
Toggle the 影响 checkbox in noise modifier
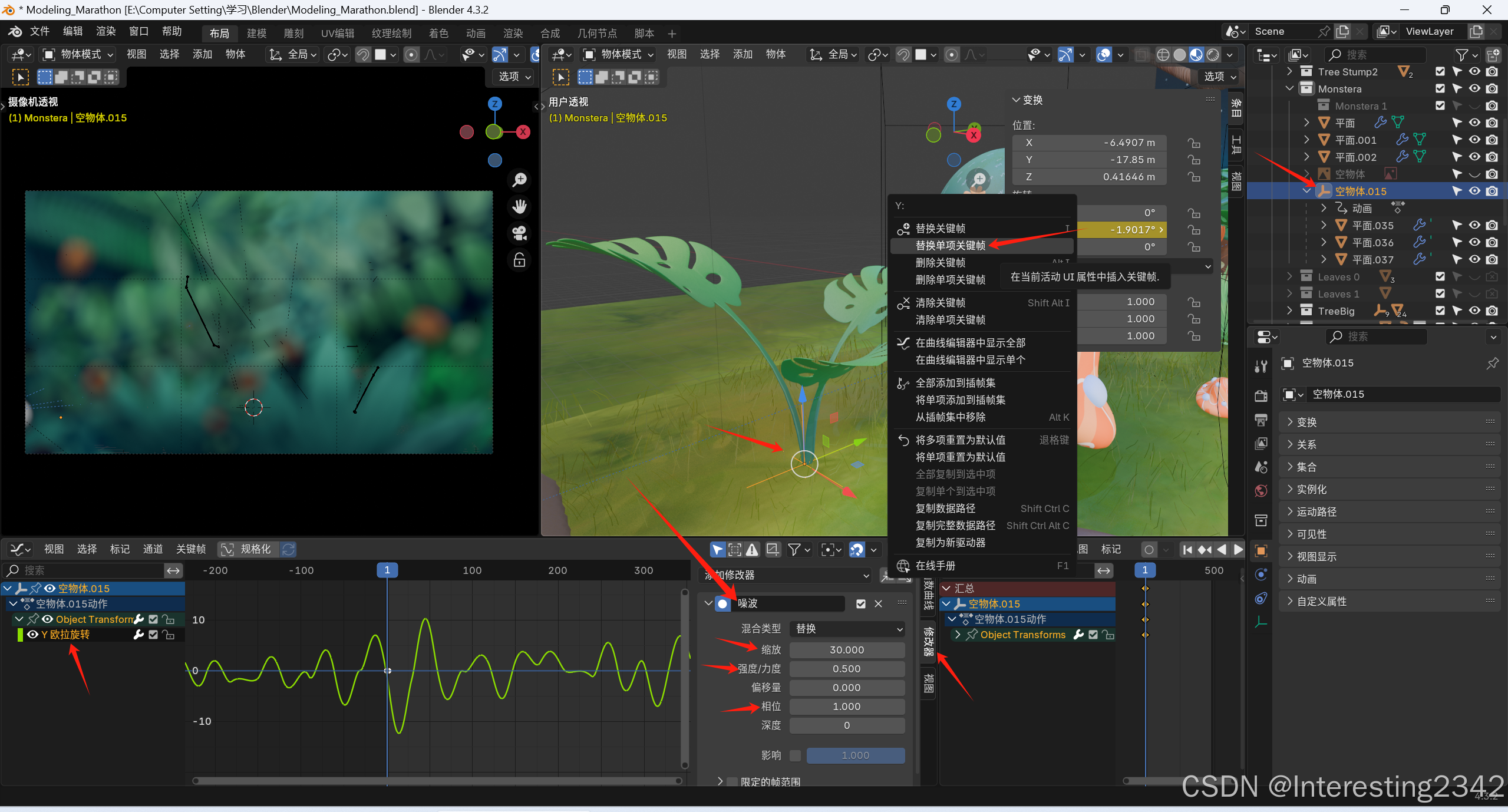[795, 755]
